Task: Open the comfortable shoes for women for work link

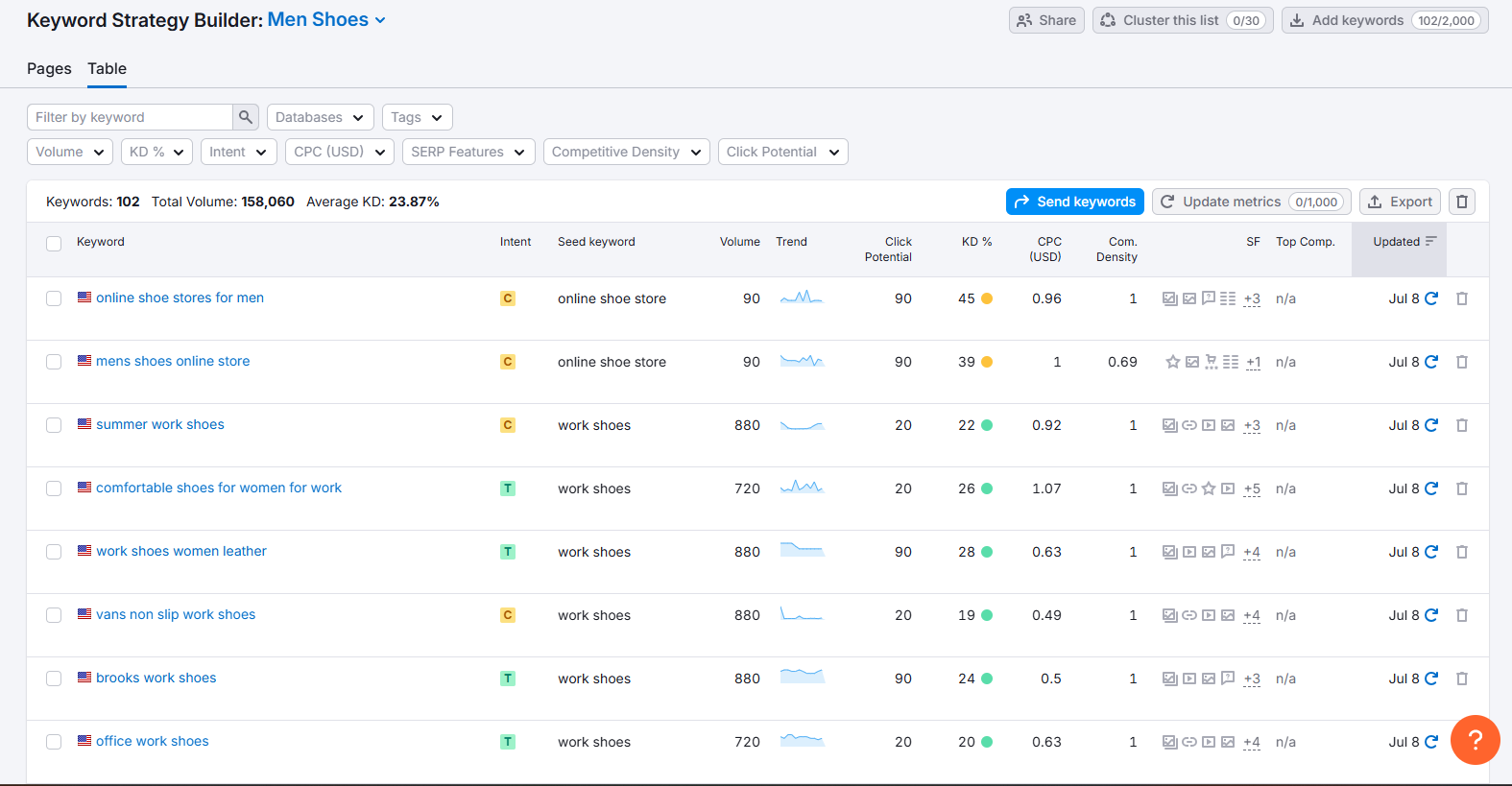Action: click(219, 488)
